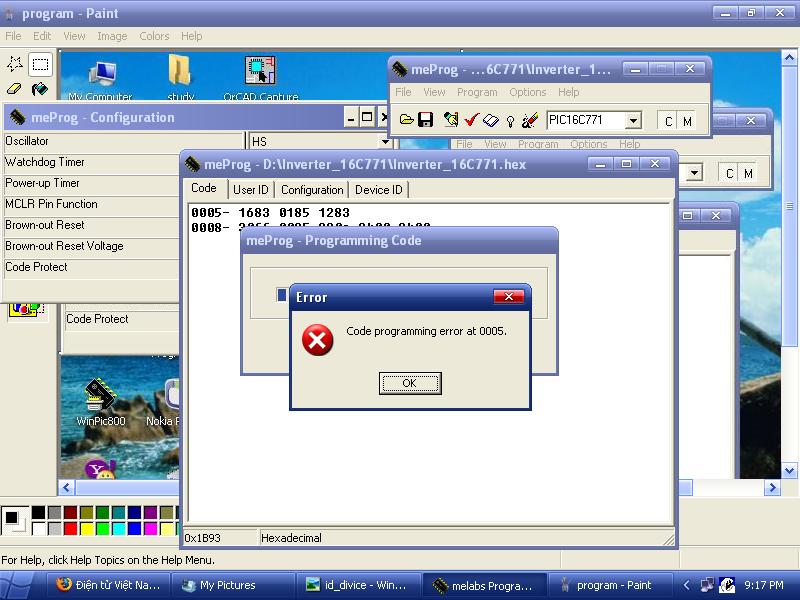
Task: Select the magenta color swatch
Action: (151, 529)
